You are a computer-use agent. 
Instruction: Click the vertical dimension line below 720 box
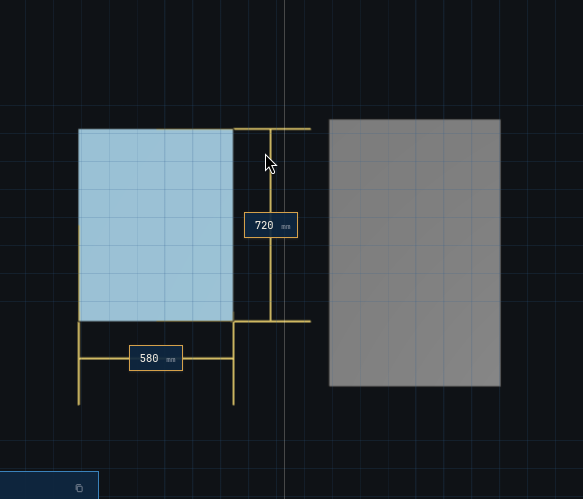[271, 279]
